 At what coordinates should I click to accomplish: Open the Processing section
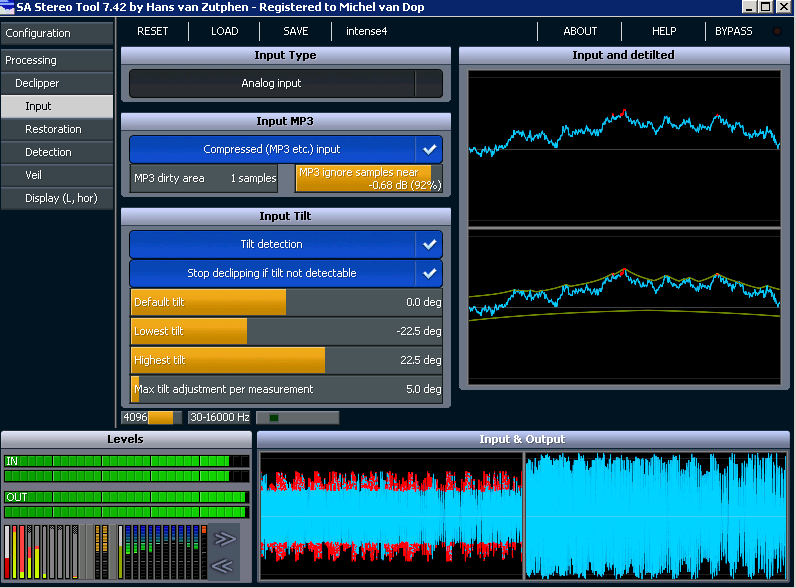(57, 60)
